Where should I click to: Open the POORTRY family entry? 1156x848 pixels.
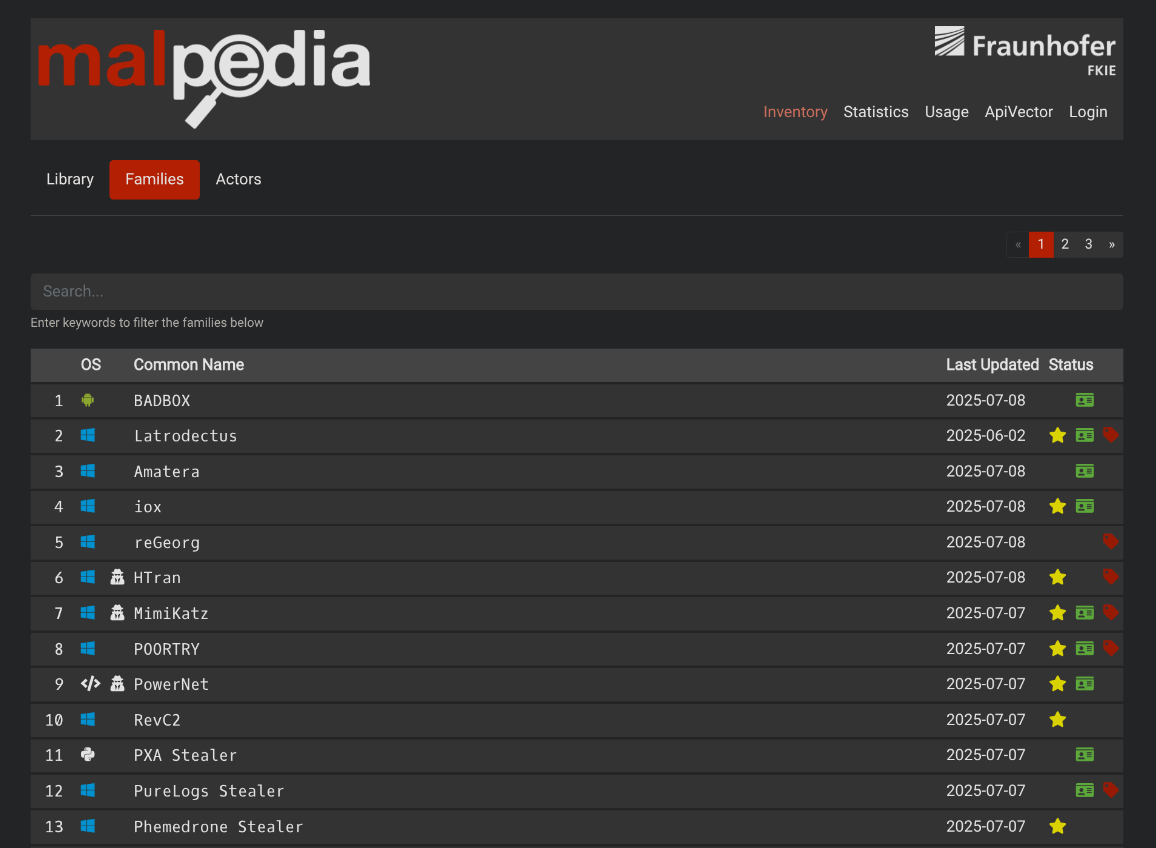pyautogui.click(x=167, y=649)
